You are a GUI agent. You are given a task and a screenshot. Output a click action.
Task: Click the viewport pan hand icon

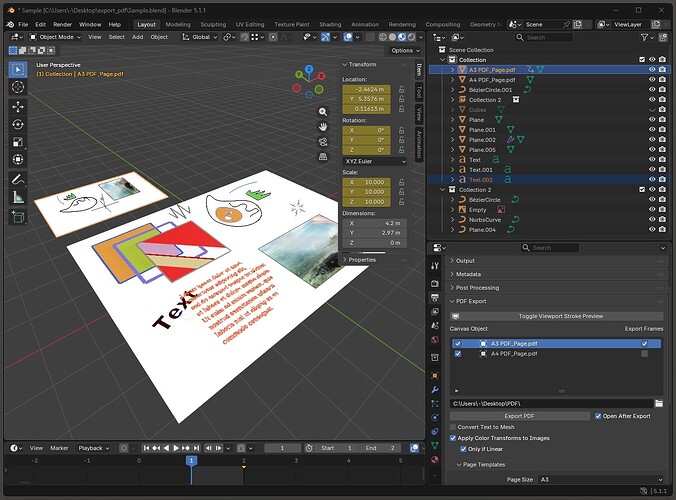[x=322, y=127]
